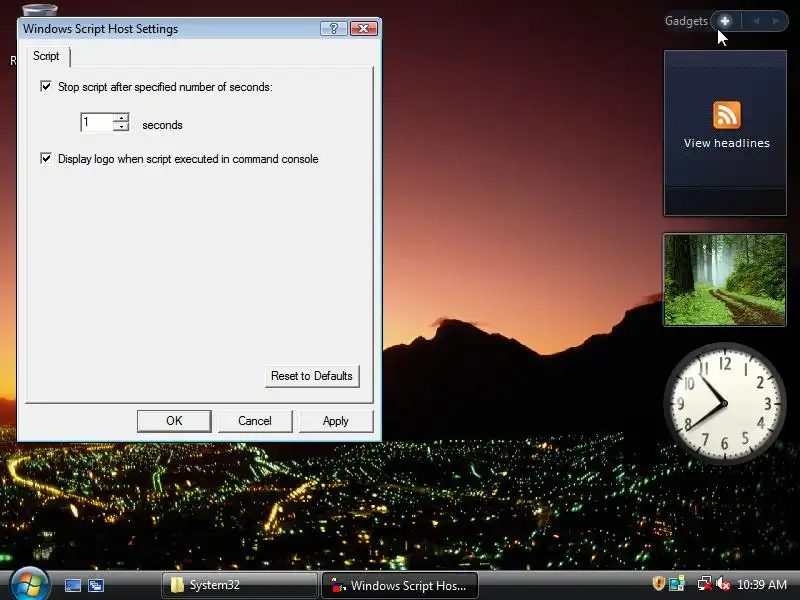800x600 pixels.
Task: Toggle Display logo in command console checkbox
Action: [x=46, y=158]
